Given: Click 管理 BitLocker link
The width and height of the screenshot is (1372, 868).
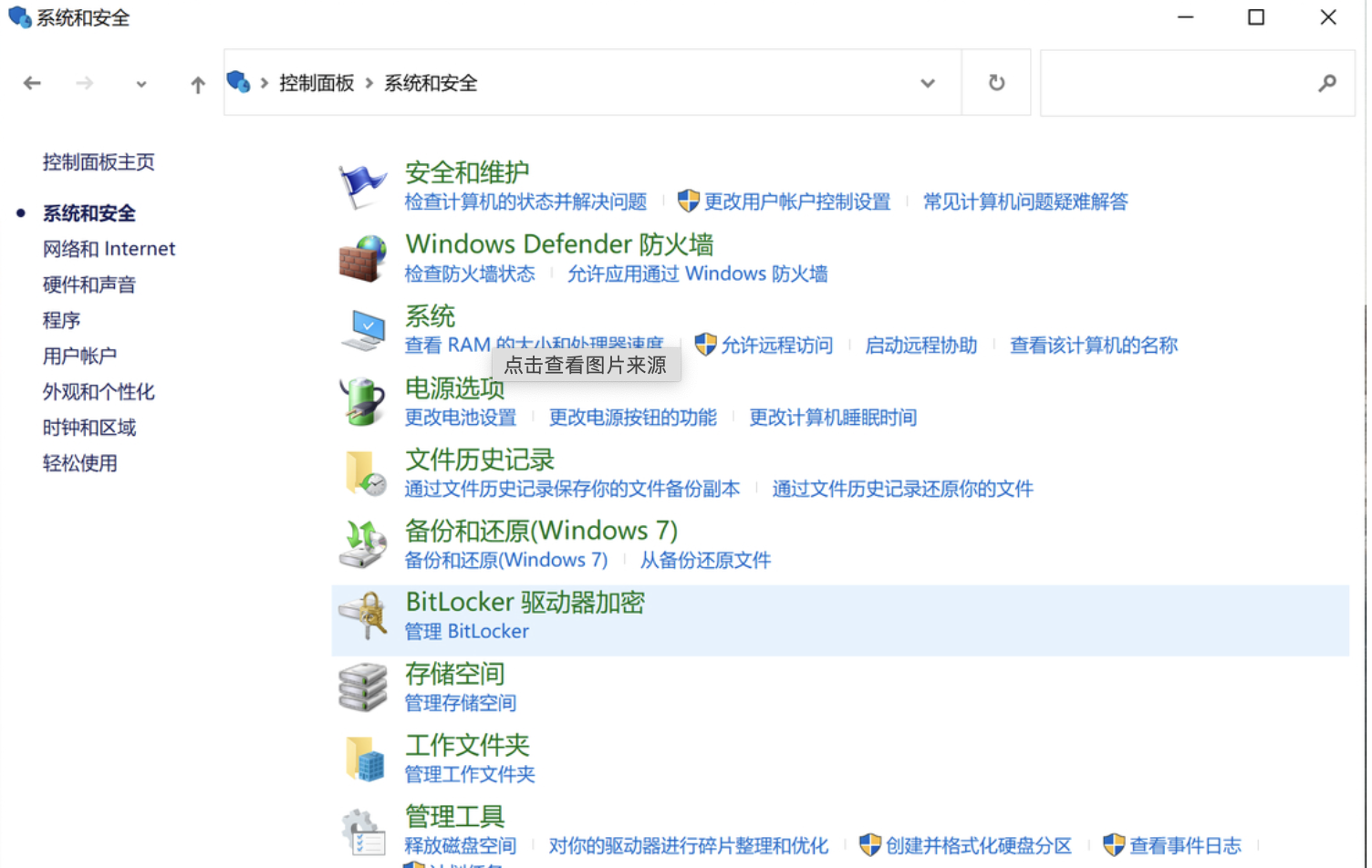Looking at the screenshot, I should 466,631.
